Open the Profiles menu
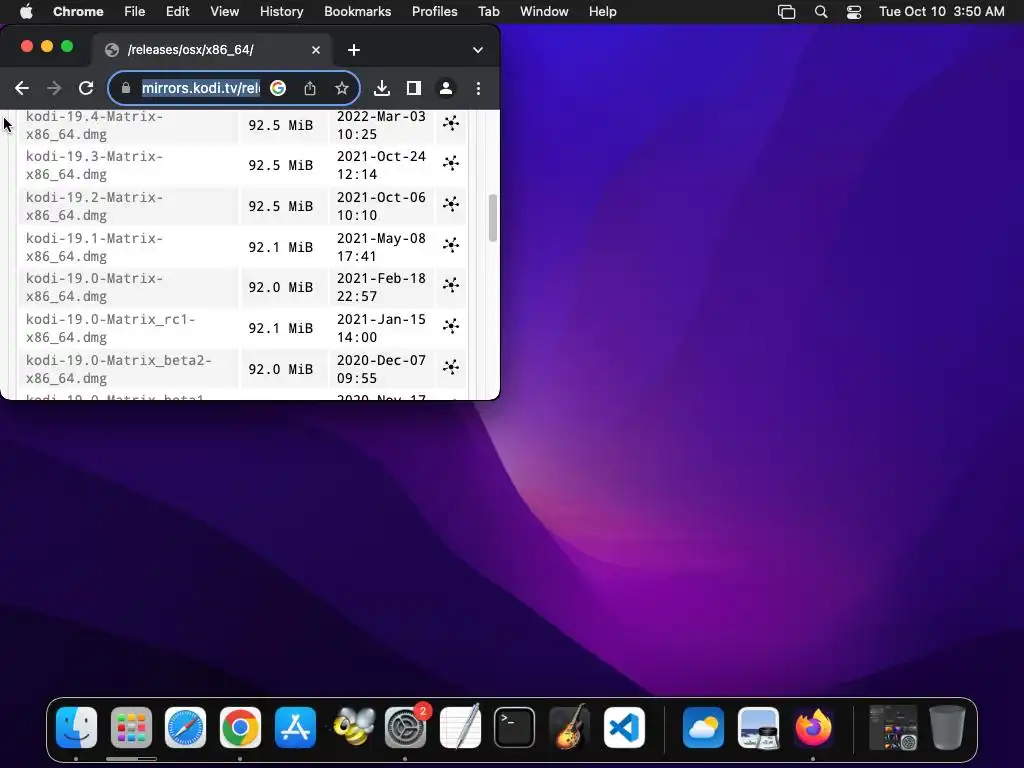 coord(434,12)
